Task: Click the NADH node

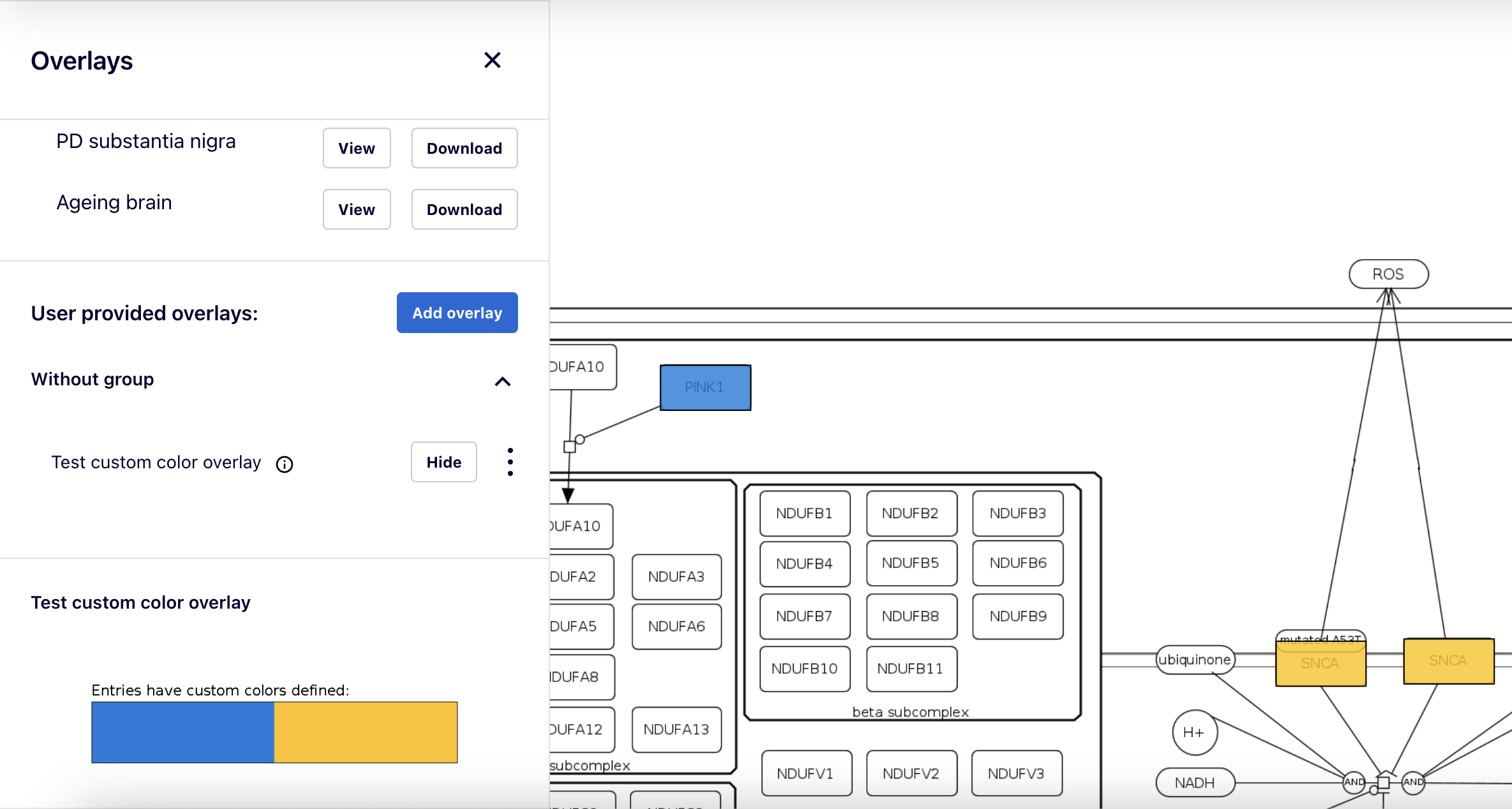Action: pos(1194,783)
